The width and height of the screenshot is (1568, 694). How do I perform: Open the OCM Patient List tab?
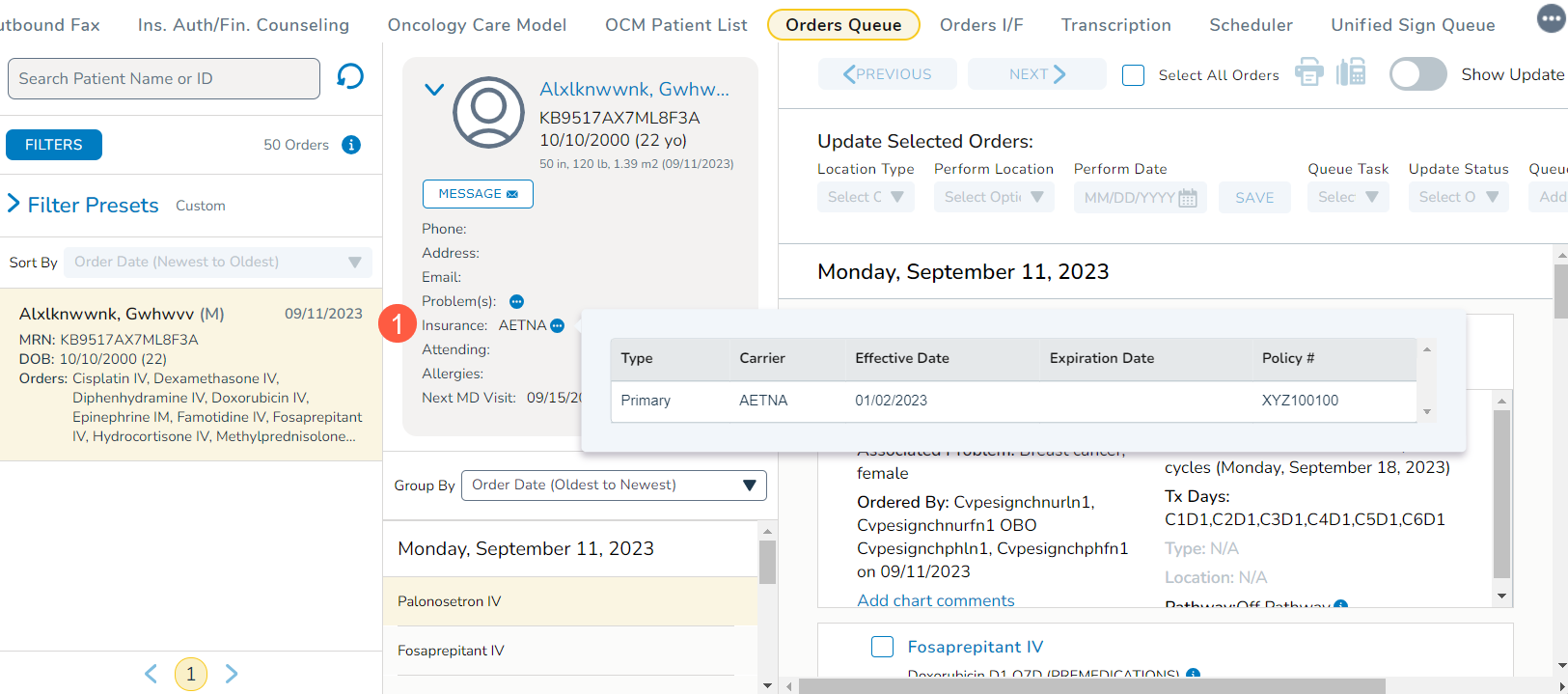(x=675, y=25)
